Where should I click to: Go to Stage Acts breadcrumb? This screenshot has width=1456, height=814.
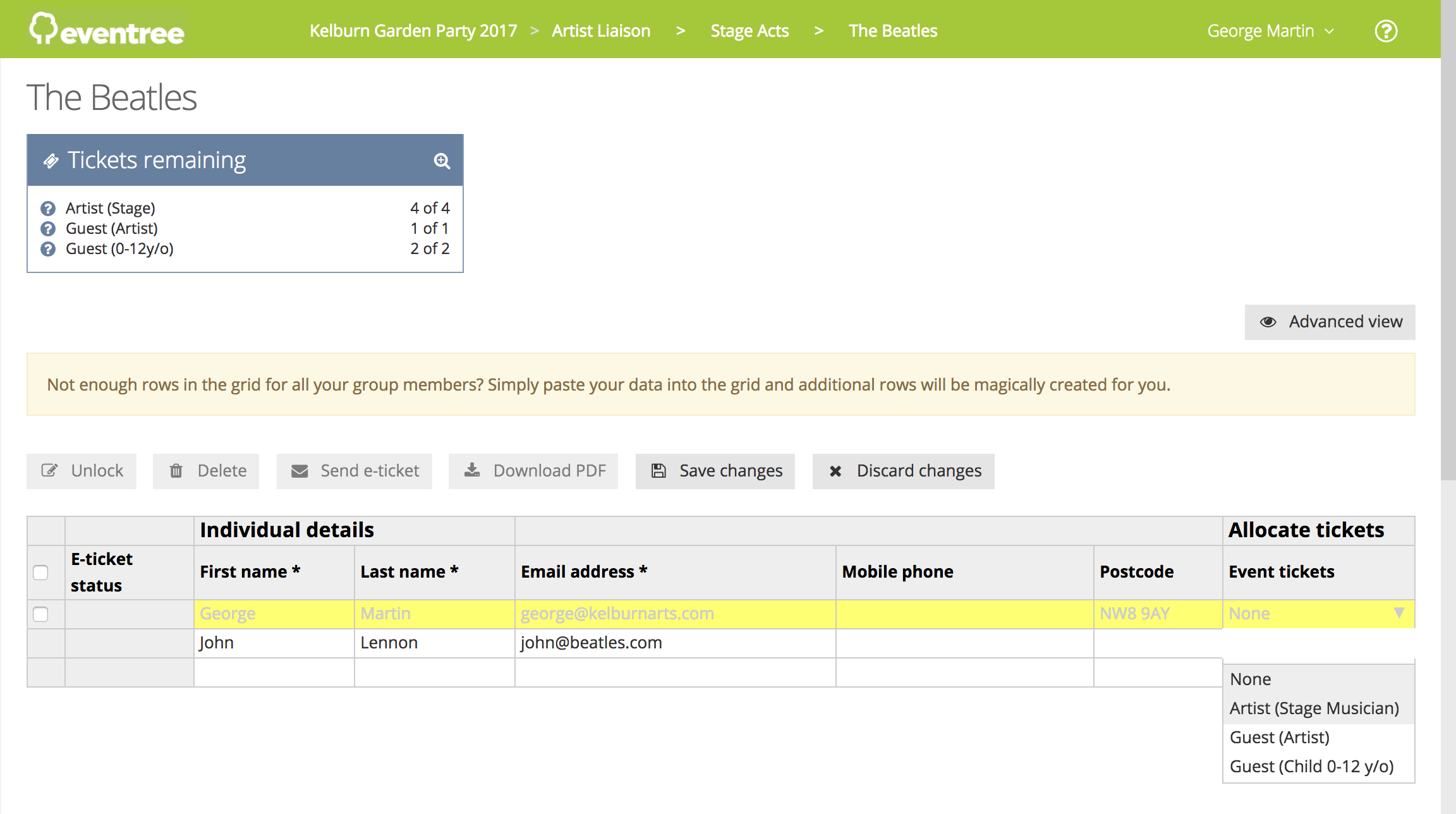coord(749,31)
